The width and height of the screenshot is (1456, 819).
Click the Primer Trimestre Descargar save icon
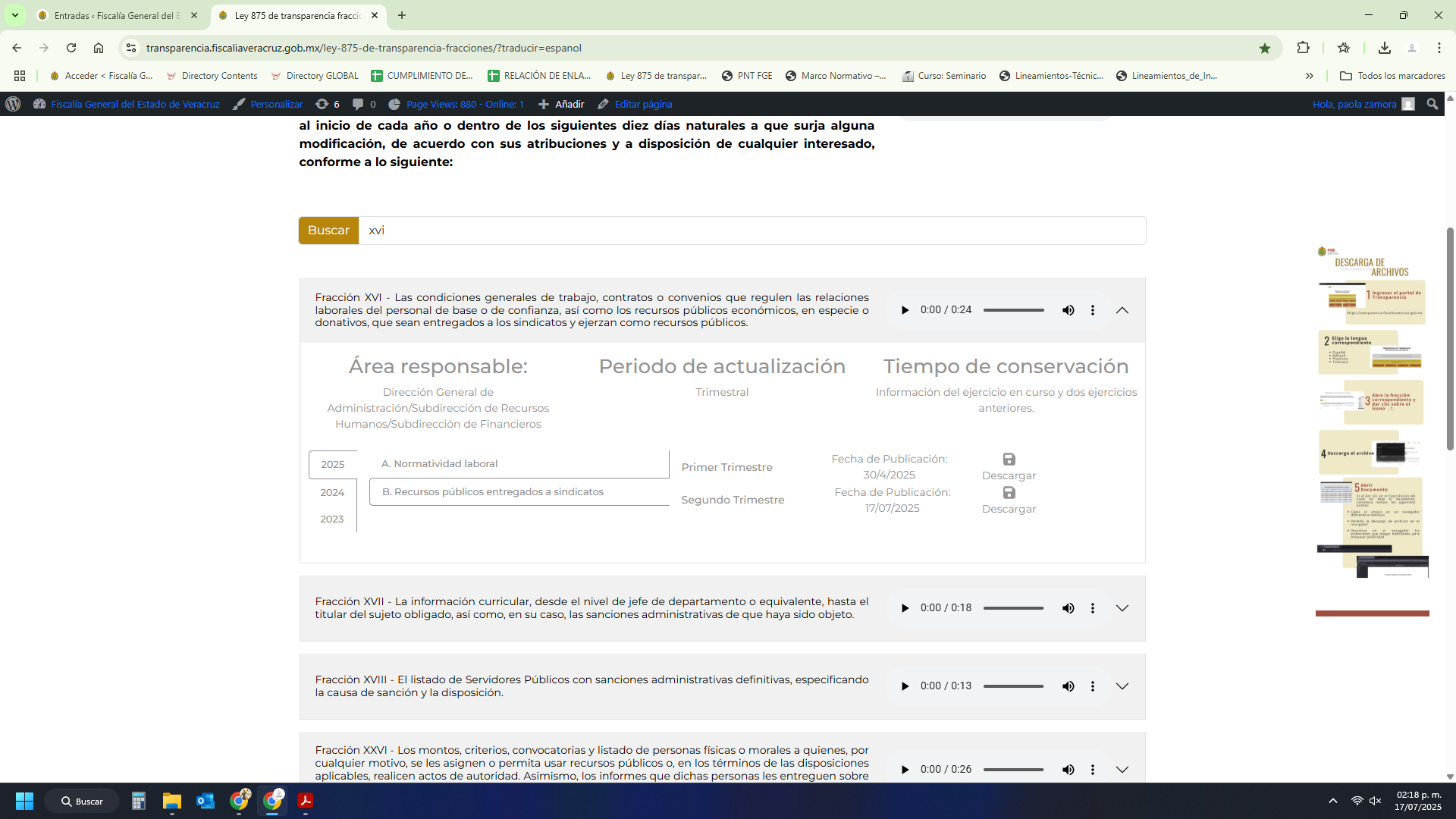1009,460
